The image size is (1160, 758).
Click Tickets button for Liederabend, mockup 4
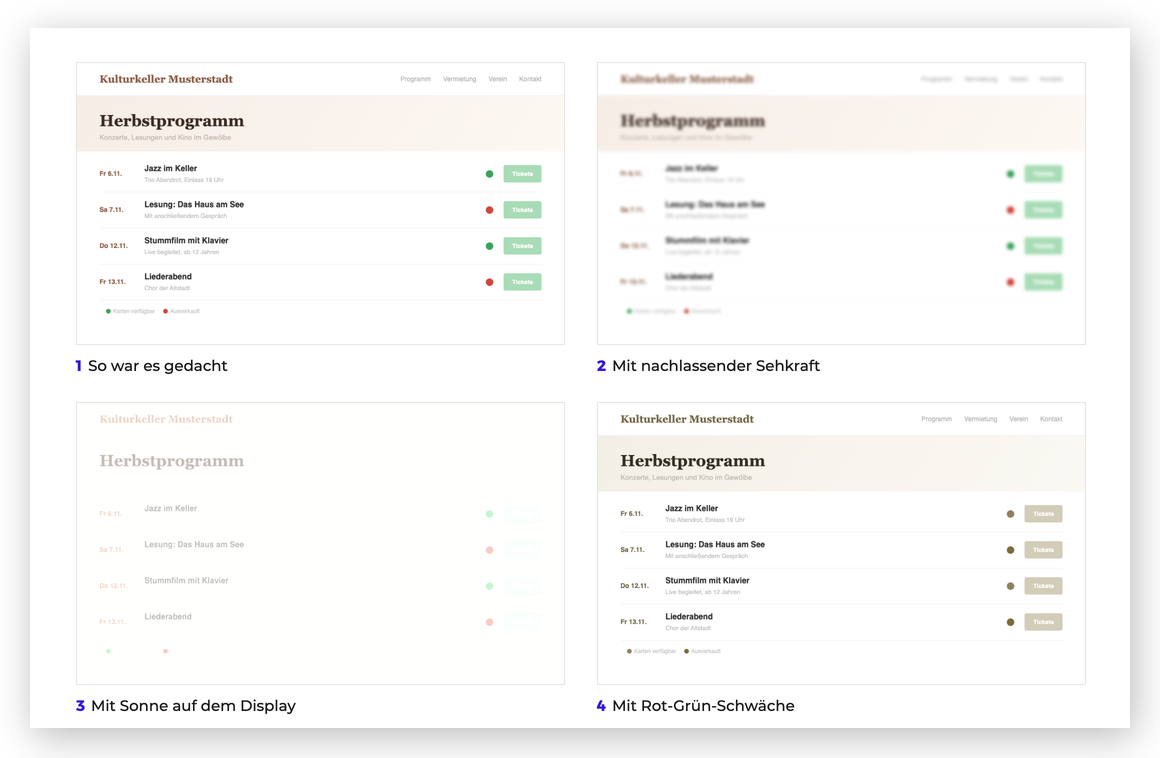tap(1043, 622)
